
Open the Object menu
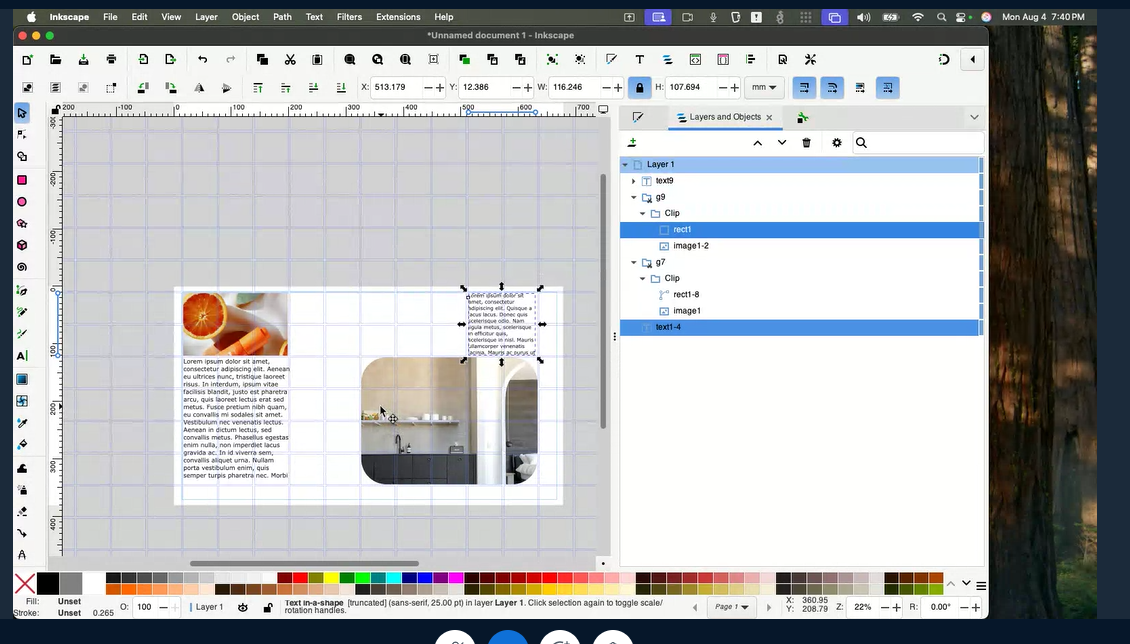(x=245, y=17)
